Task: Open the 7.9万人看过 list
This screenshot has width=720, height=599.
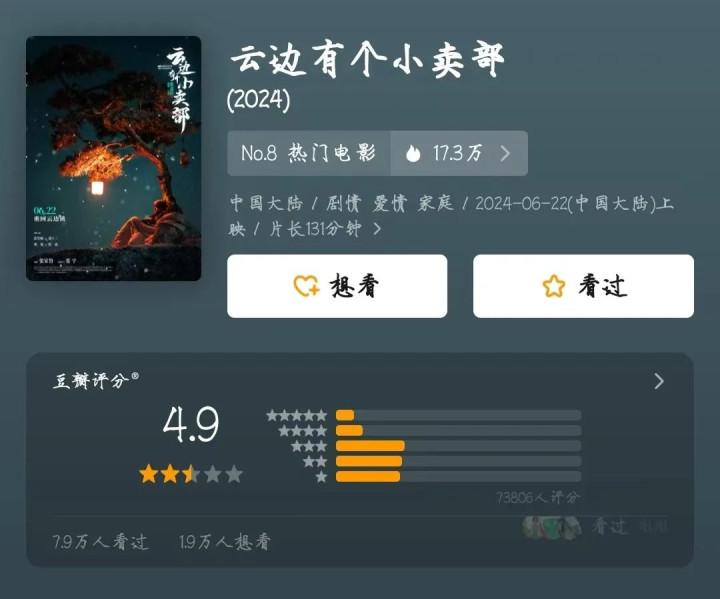Action: 101,542
